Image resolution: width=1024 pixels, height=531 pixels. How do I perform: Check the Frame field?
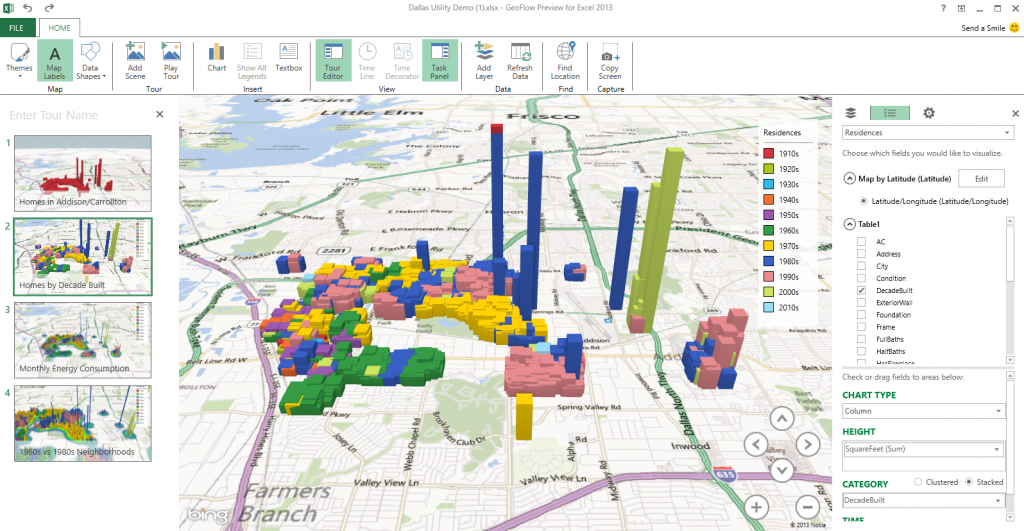(861, 327)
